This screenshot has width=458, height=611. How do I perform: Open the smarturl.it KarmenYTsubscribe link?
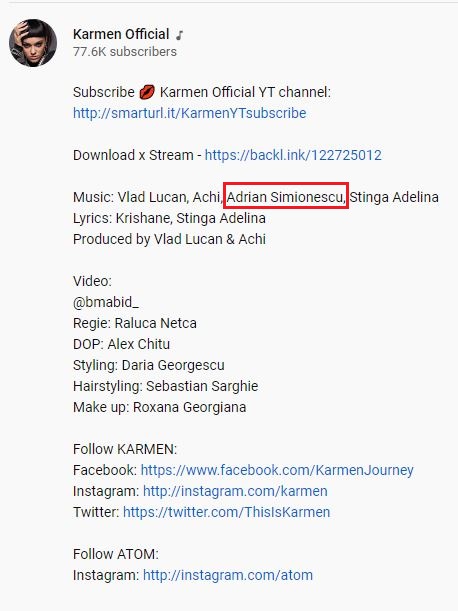tap(189, 113)
